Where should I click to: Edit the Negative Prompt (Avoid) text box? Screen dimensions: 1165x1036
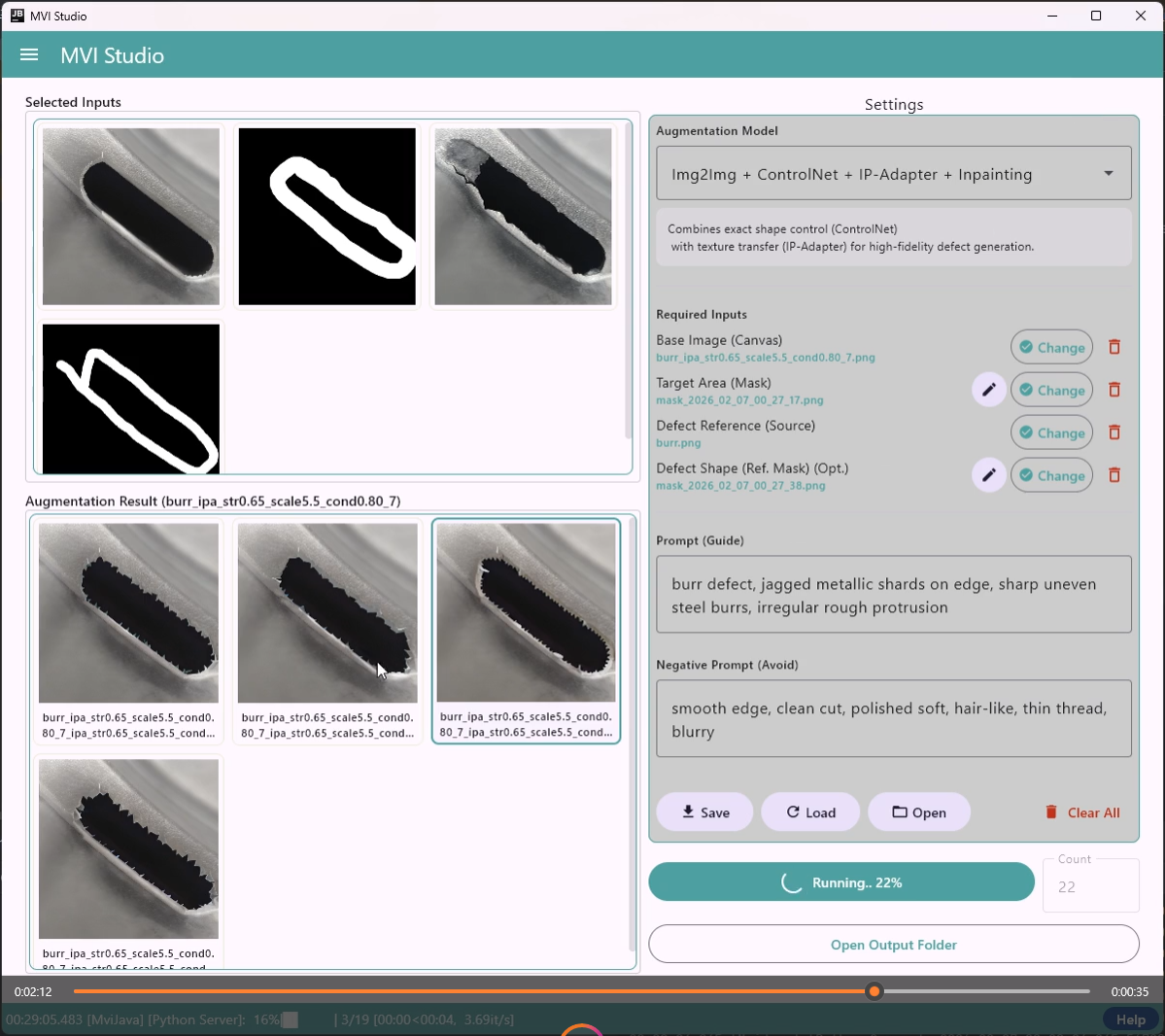[x=893, y=718]
